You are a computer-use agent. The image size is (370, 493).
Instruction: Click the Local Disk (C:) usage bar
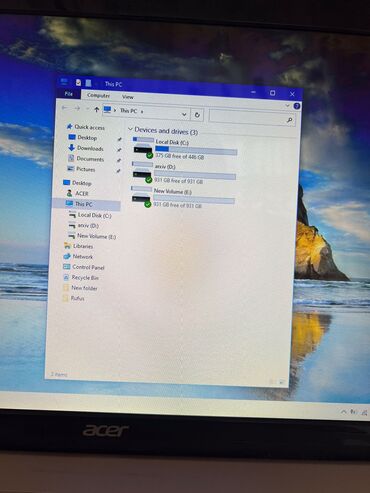[196, 151]
